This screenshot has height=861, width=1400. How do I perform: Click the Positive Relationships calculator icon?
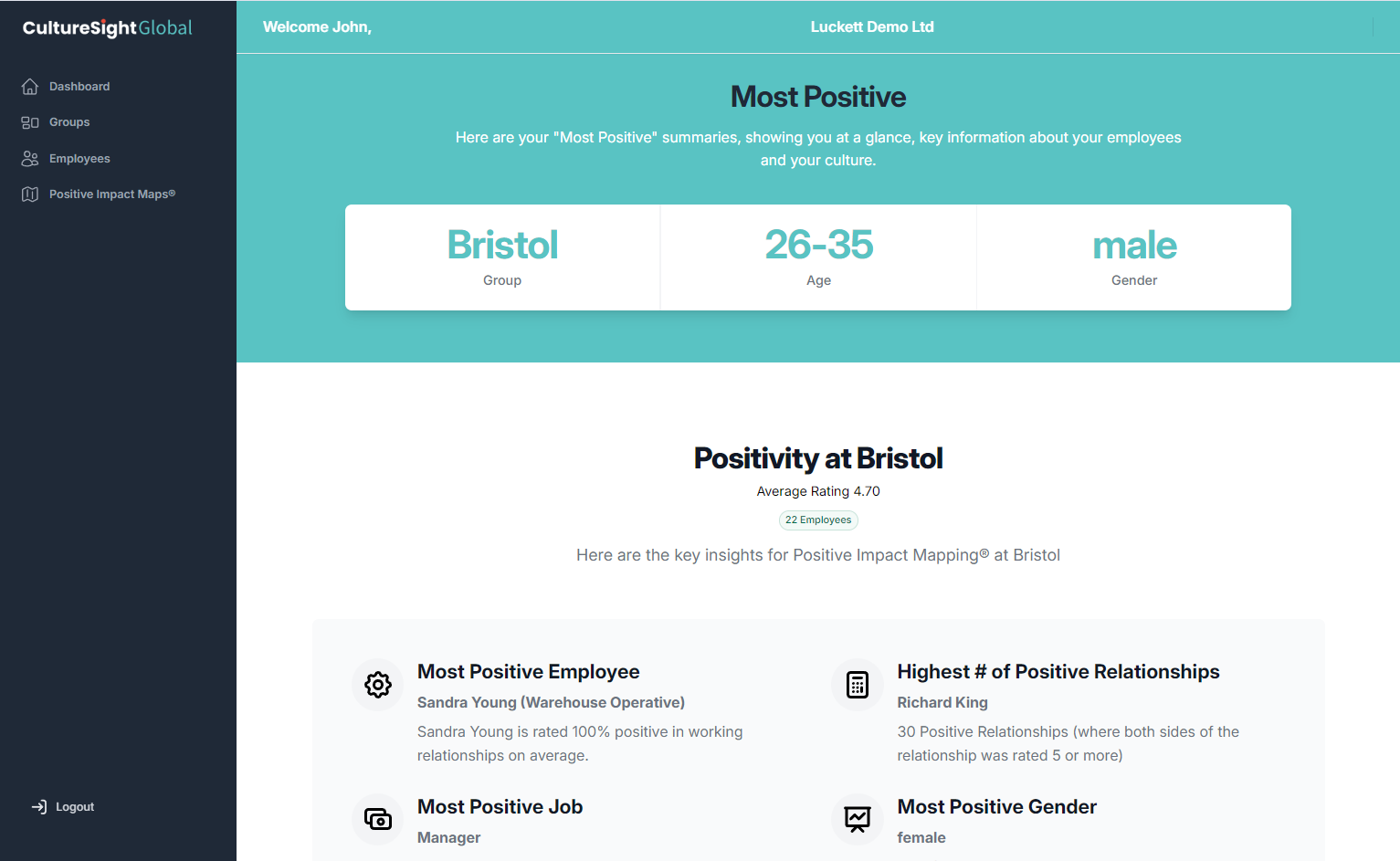[857, 685]
